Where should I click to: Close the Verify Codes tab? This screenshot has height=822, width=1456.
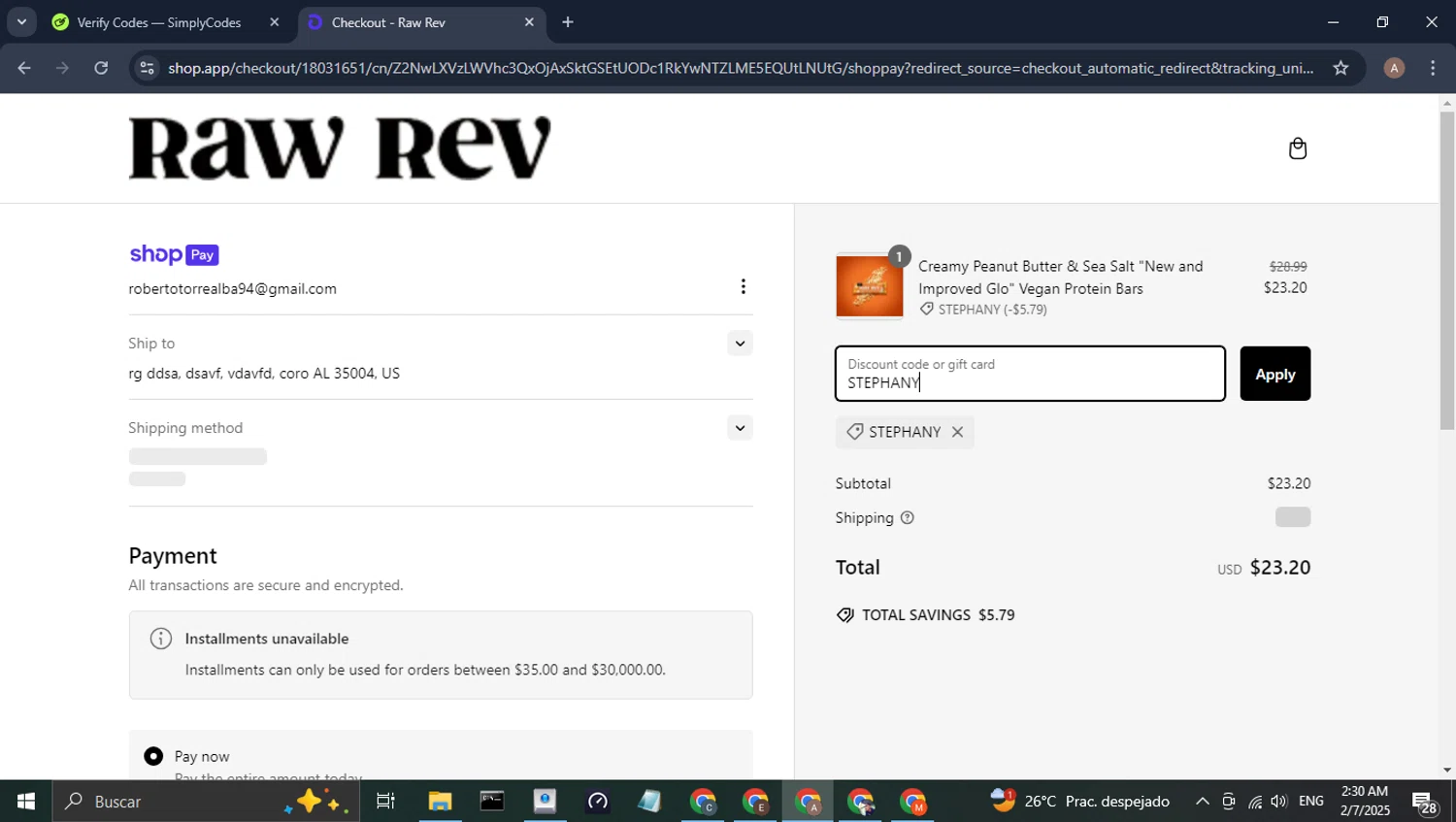274,22
